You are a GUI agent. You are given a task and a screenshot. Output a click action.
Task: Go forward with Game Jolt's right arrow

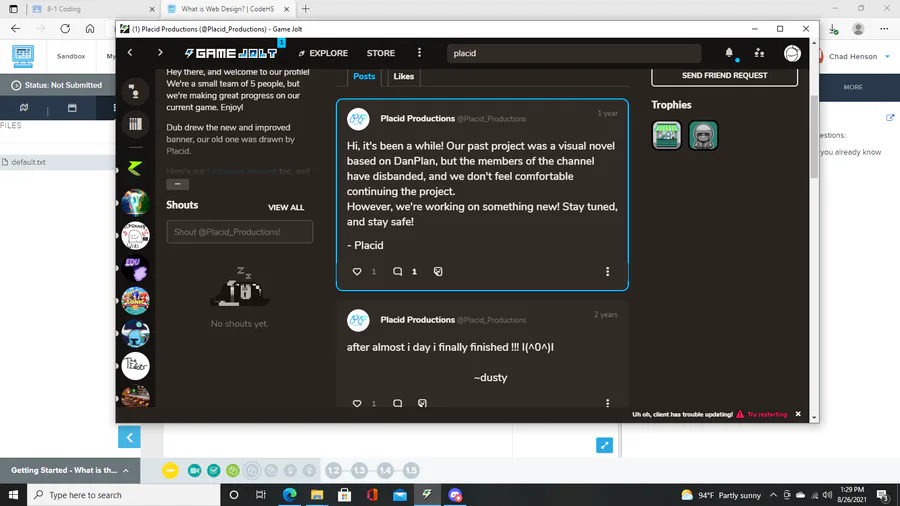coord(160,53)
